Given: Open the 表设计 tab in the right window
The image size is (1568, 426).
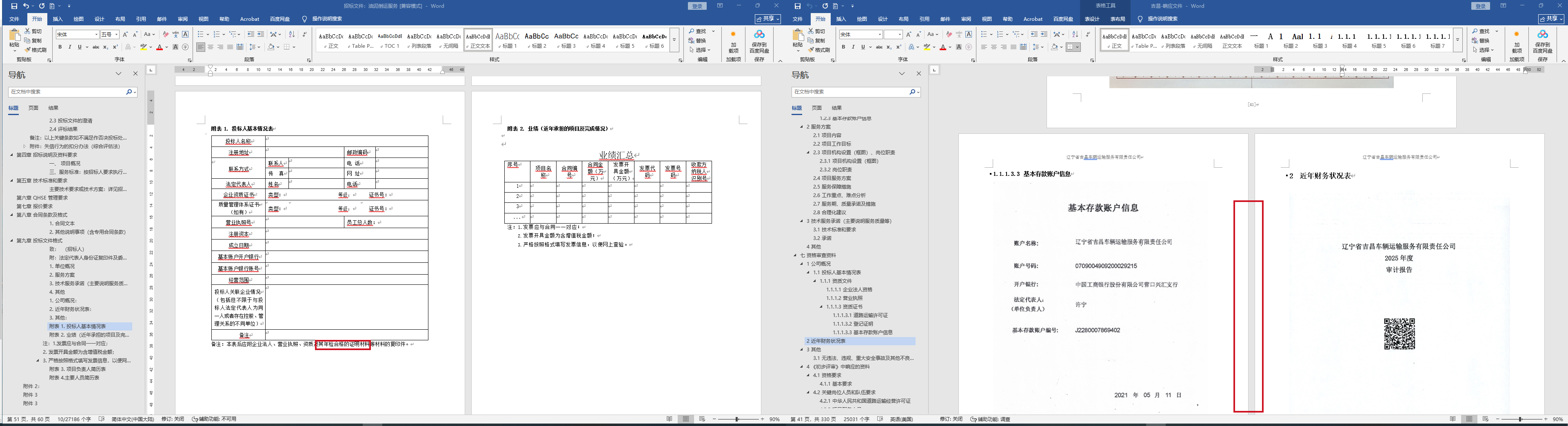Looking at the screenshot, I should click(1092, 20).
